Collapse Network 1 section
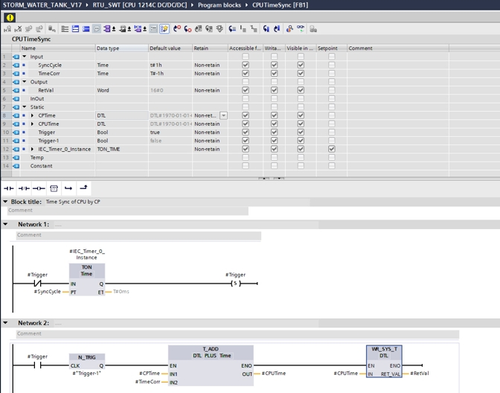Screen dimensions: 500x393 (x=5, y=224)
